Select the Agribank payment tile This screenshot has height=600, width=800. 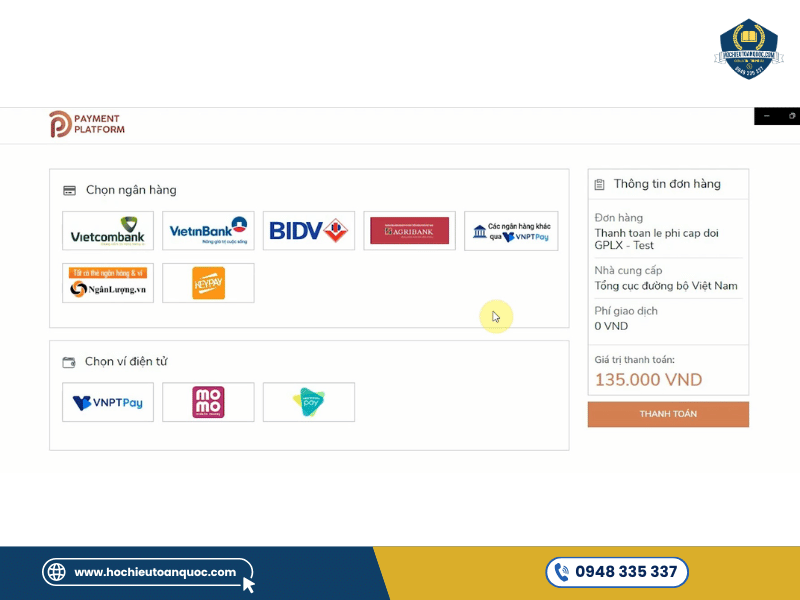[x=409, y=231]
